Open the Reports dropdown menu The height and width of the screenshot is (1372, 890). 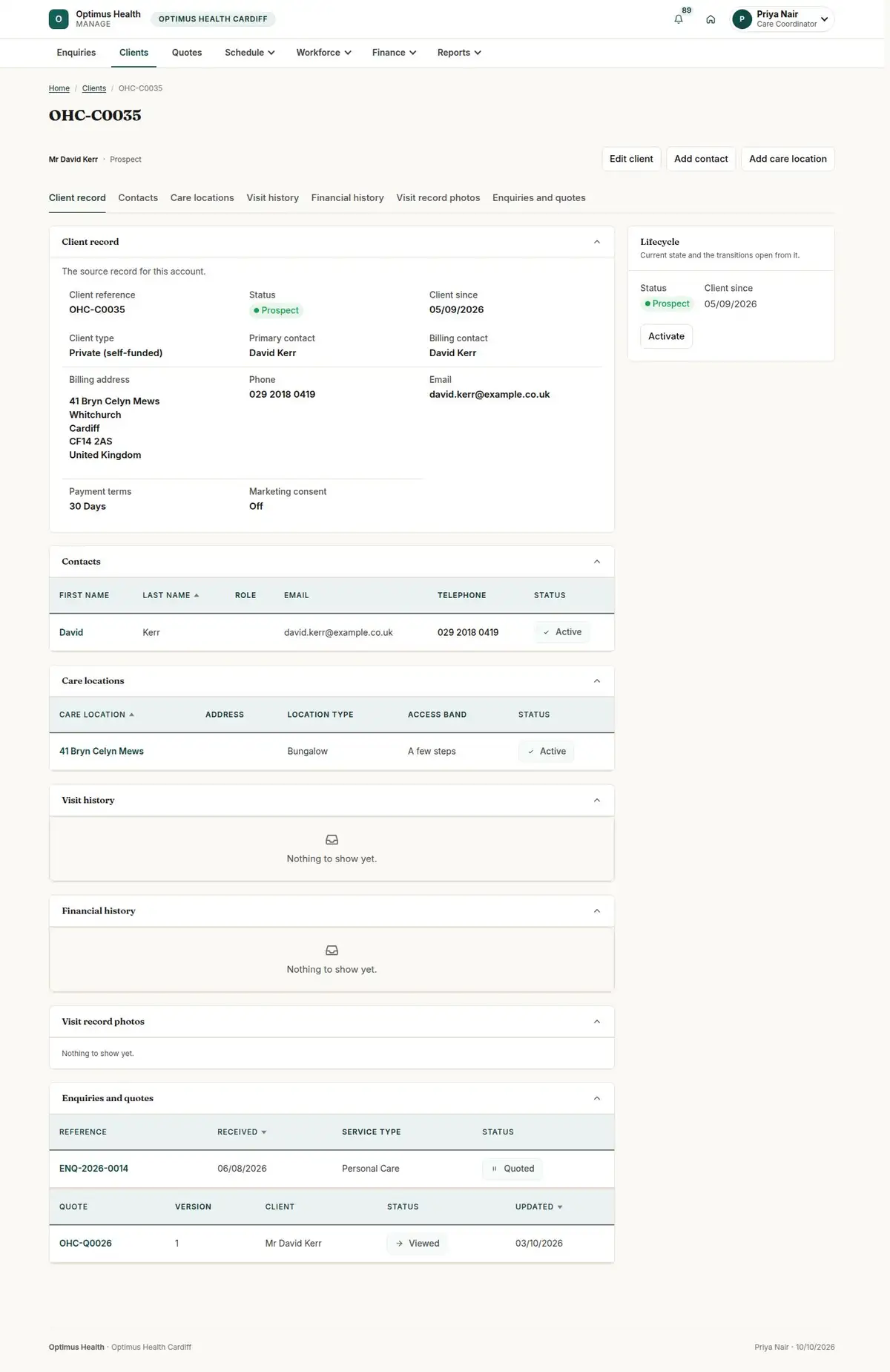pos(459,53)
